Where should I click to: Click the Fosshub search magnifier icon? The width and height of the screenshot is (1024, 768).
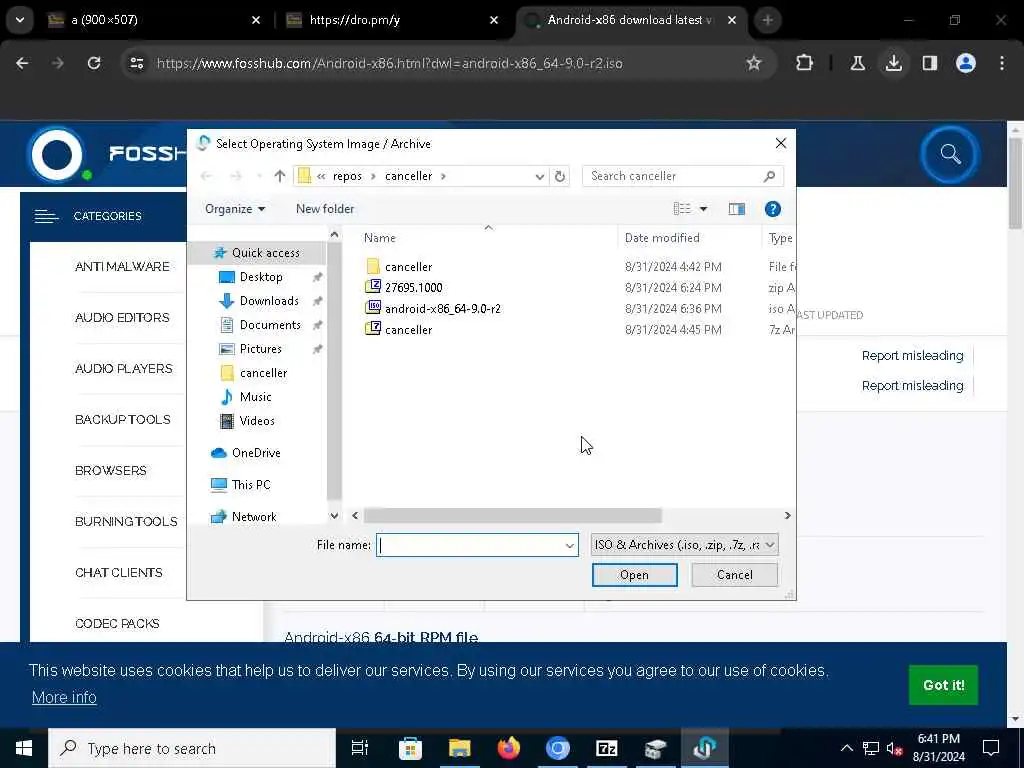coord(950,155)
